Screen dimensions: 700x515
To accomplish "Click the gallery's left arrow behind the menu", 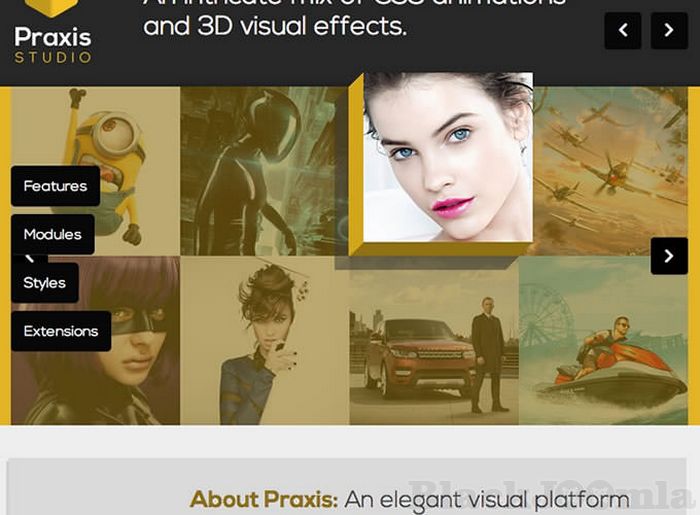I will [x=29, y=258].
